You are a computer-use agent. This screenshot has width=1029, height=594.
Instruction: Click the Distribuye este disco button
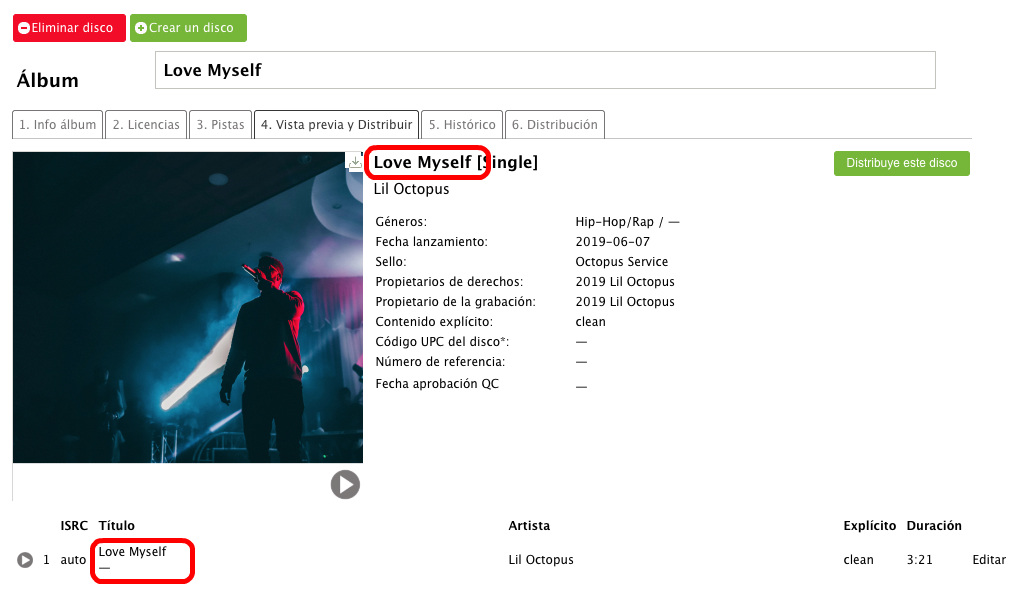coord(902,163)
